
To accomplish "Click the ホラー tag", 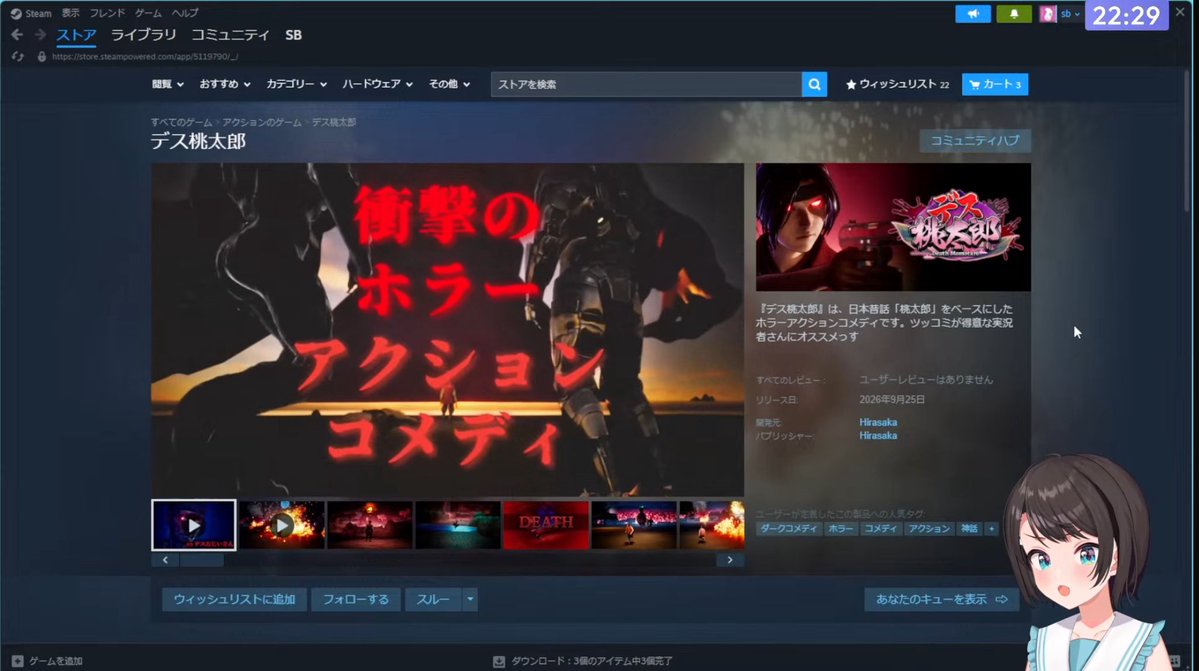I will click(840, 529).
